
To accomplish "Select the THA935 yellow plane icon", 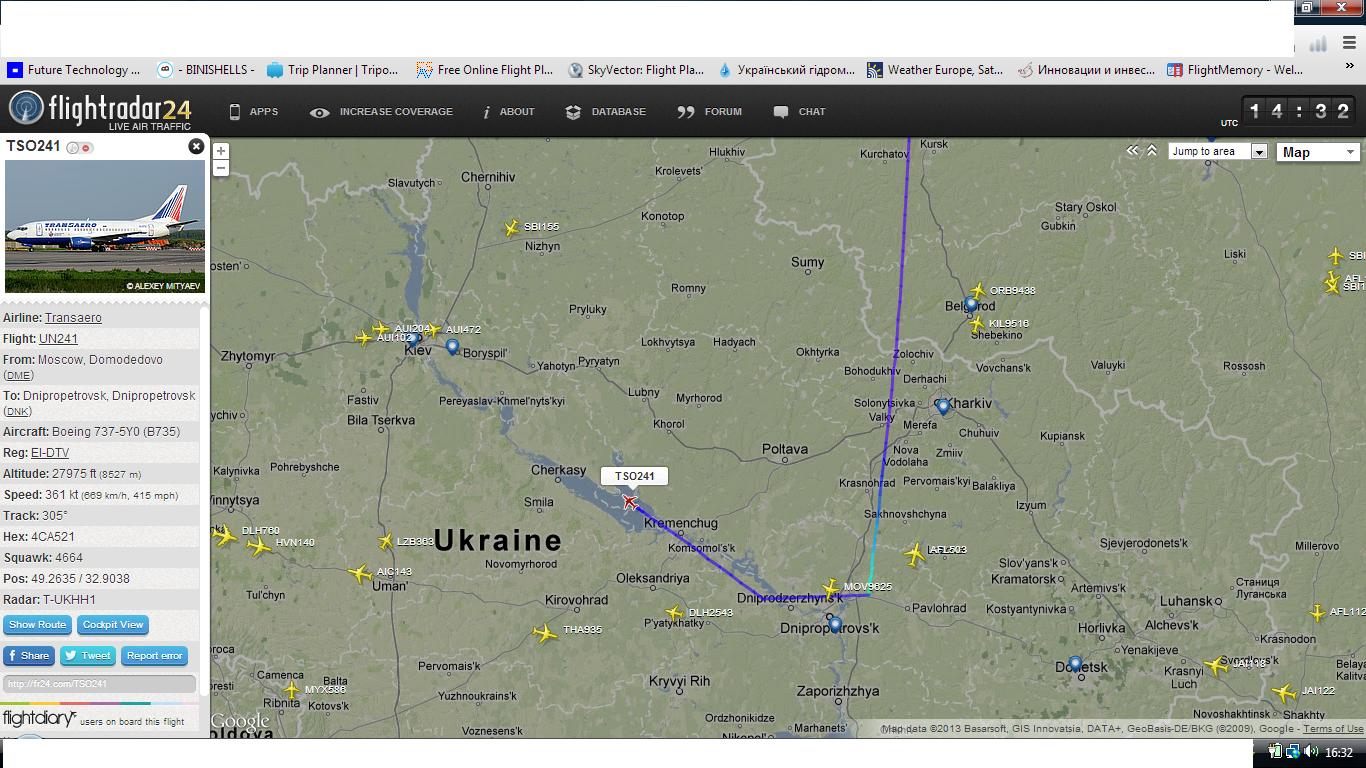I will (545, 633).
